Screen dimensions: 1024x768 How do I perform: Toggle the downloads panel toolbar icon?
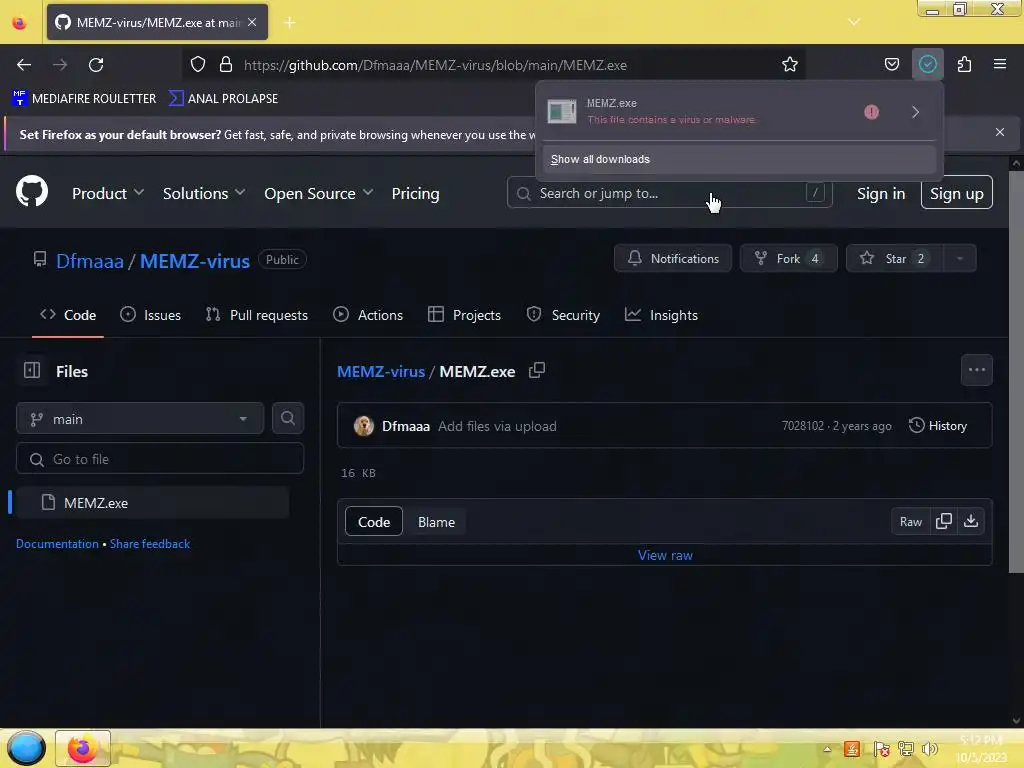pyautogui.click(x=927, y=64)
